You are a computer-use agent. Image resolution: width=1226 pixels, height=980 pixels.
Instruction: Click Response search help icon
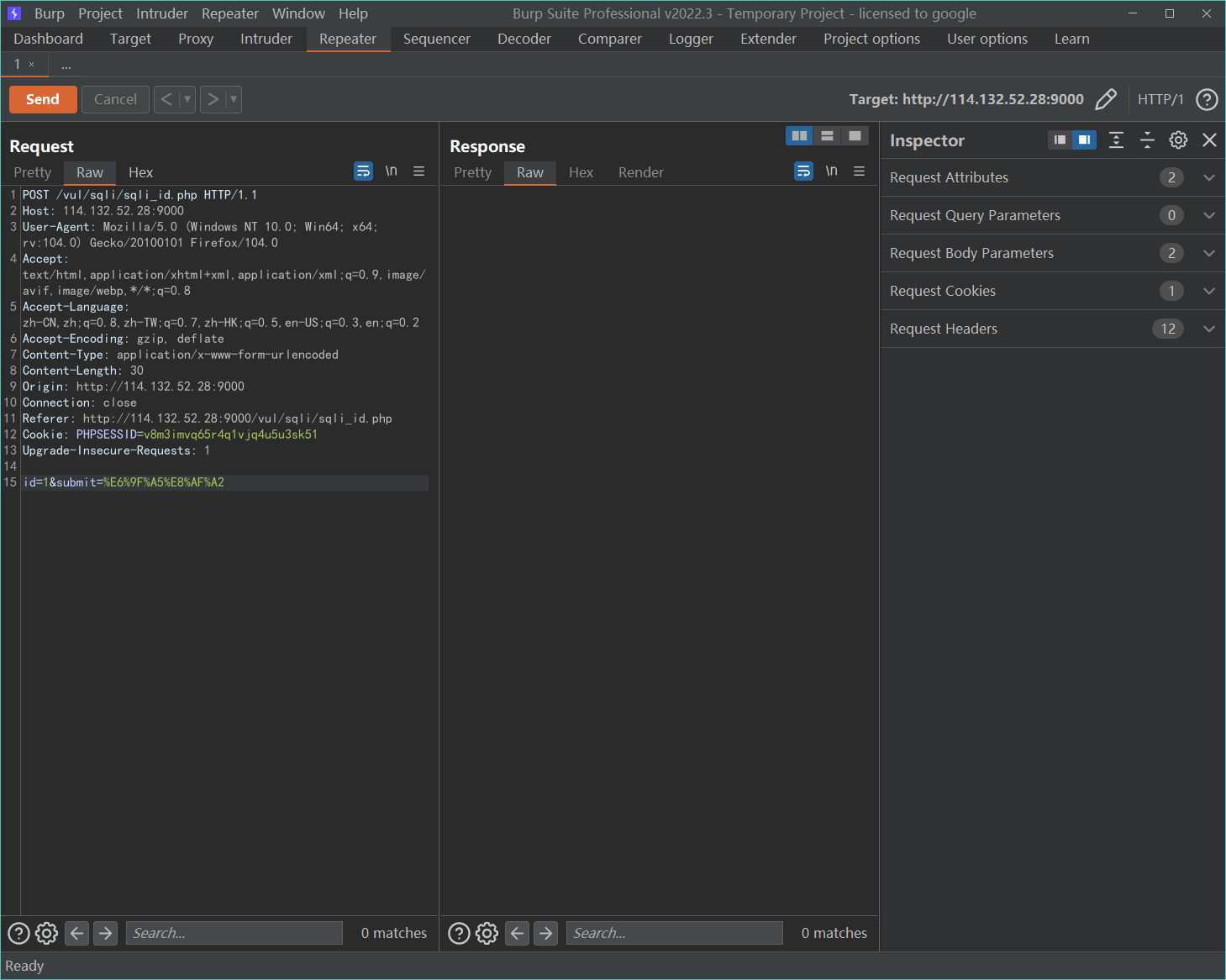[459, 933]
